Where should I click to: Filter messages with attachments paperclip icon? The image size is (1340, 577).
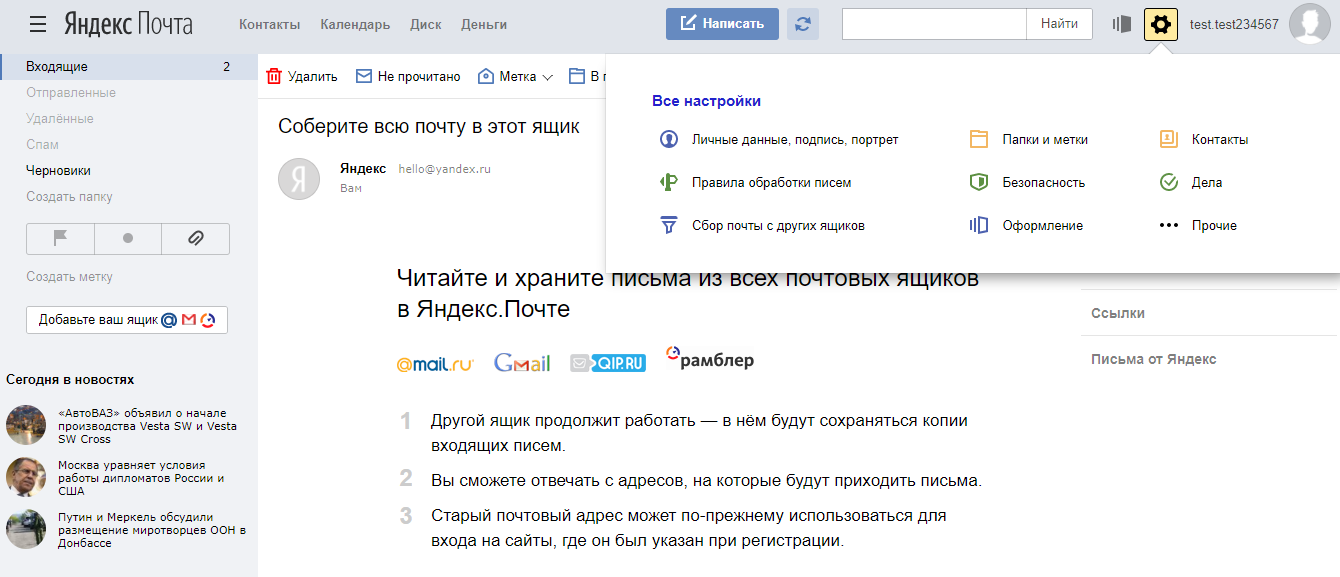point(195,239)
